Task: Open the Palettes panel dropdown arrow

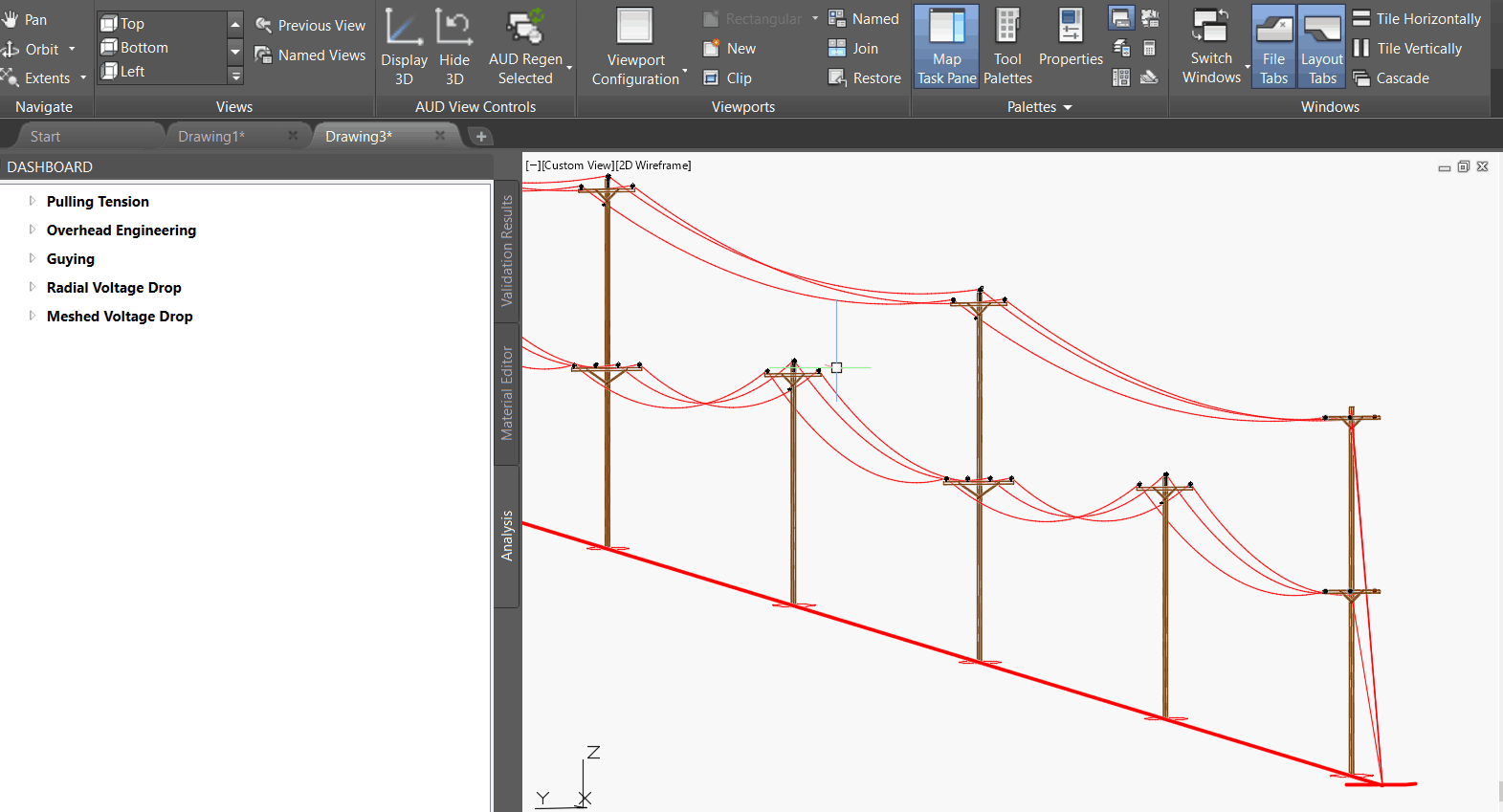Action: [1068, 107]
